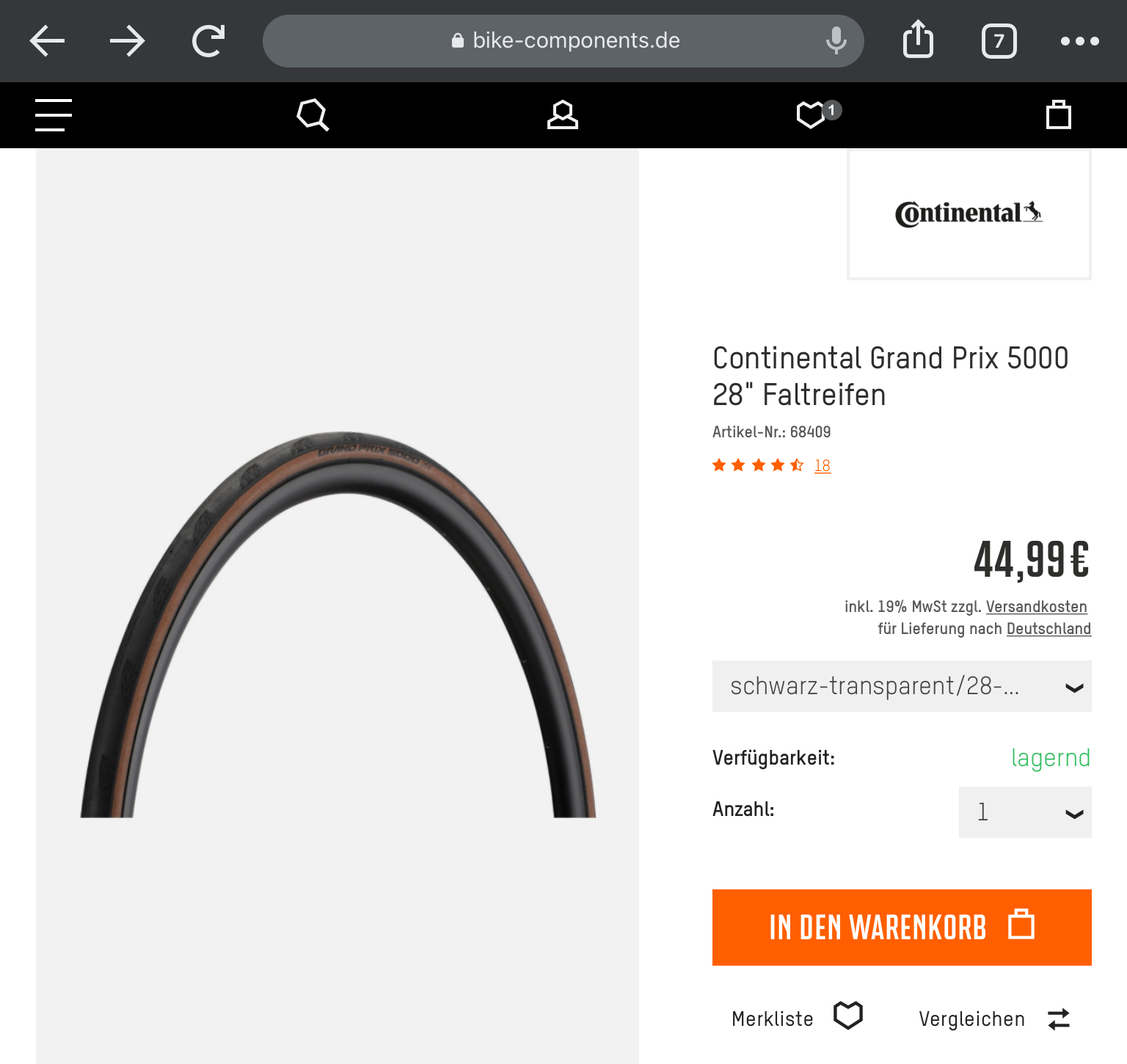
Task: Add product to Merkliste
Action: click(798, 1018)
